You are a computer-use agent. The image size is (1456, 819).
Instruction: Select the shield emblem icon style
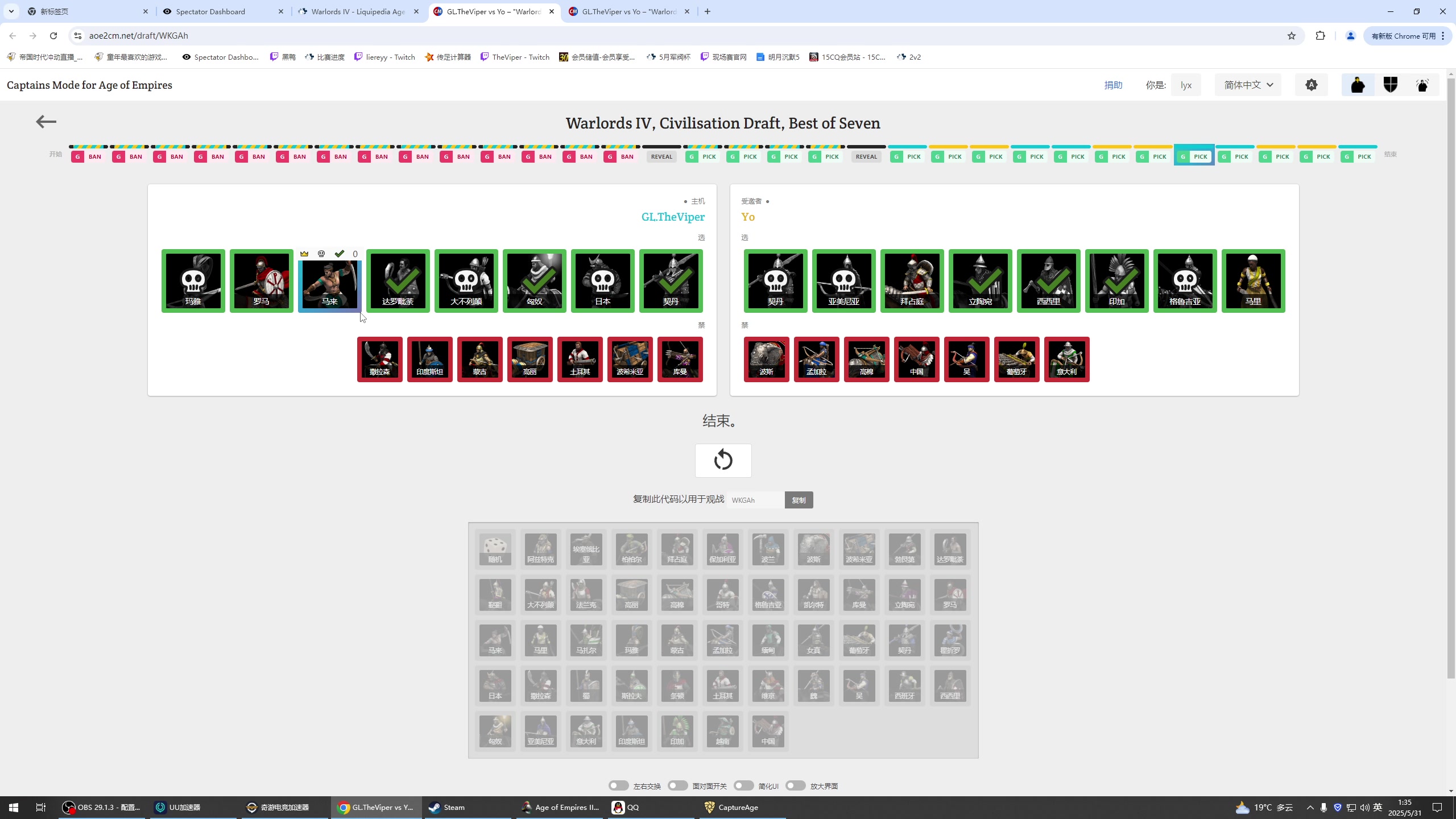click(1391, 85)
